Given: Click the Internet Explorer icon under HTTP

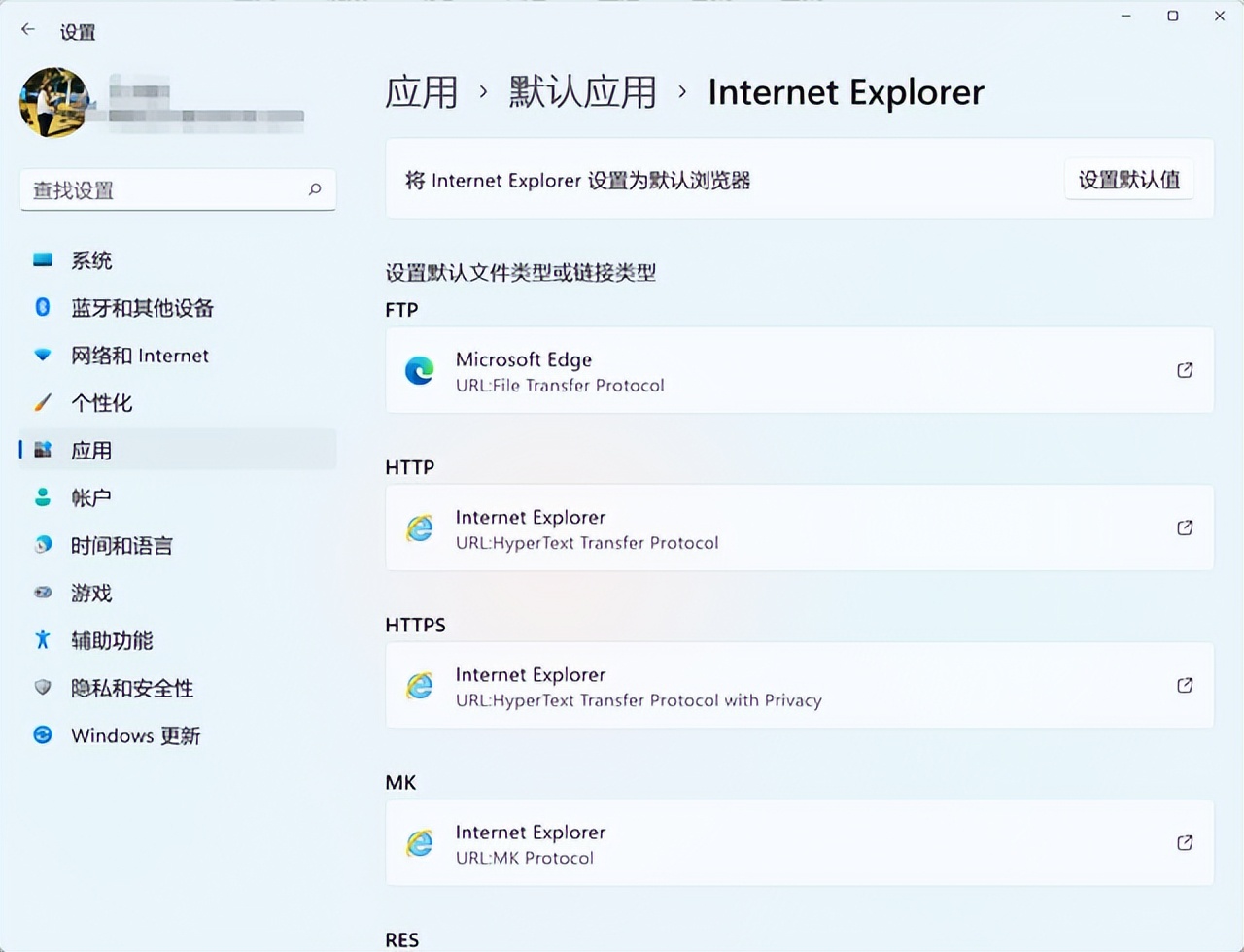Looking at the screenshot, I should pyautogui.click(x=419, y=527).
